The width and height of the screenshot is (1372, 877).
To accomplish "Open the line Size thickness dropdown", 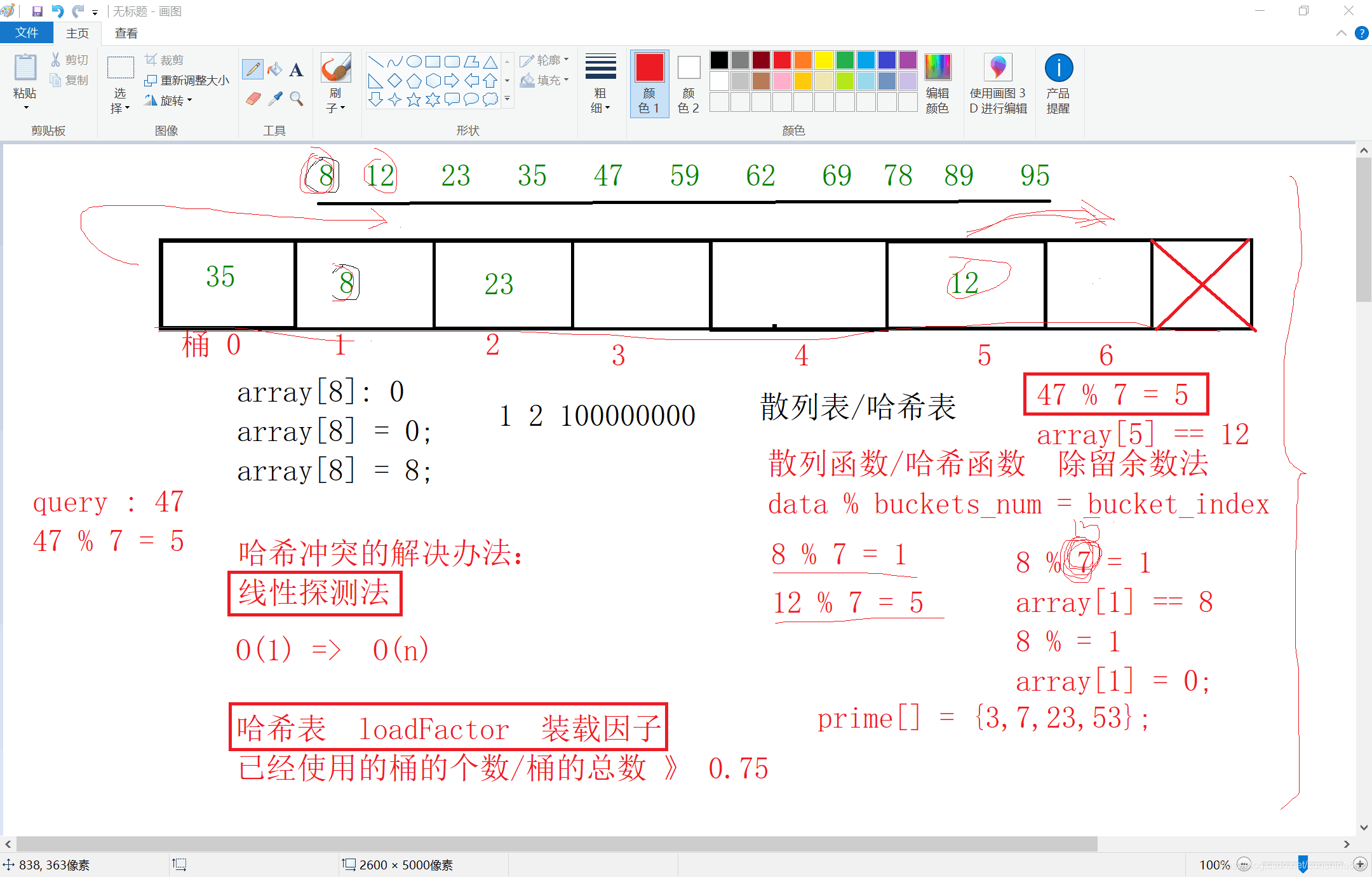I will tap(600, 83).
